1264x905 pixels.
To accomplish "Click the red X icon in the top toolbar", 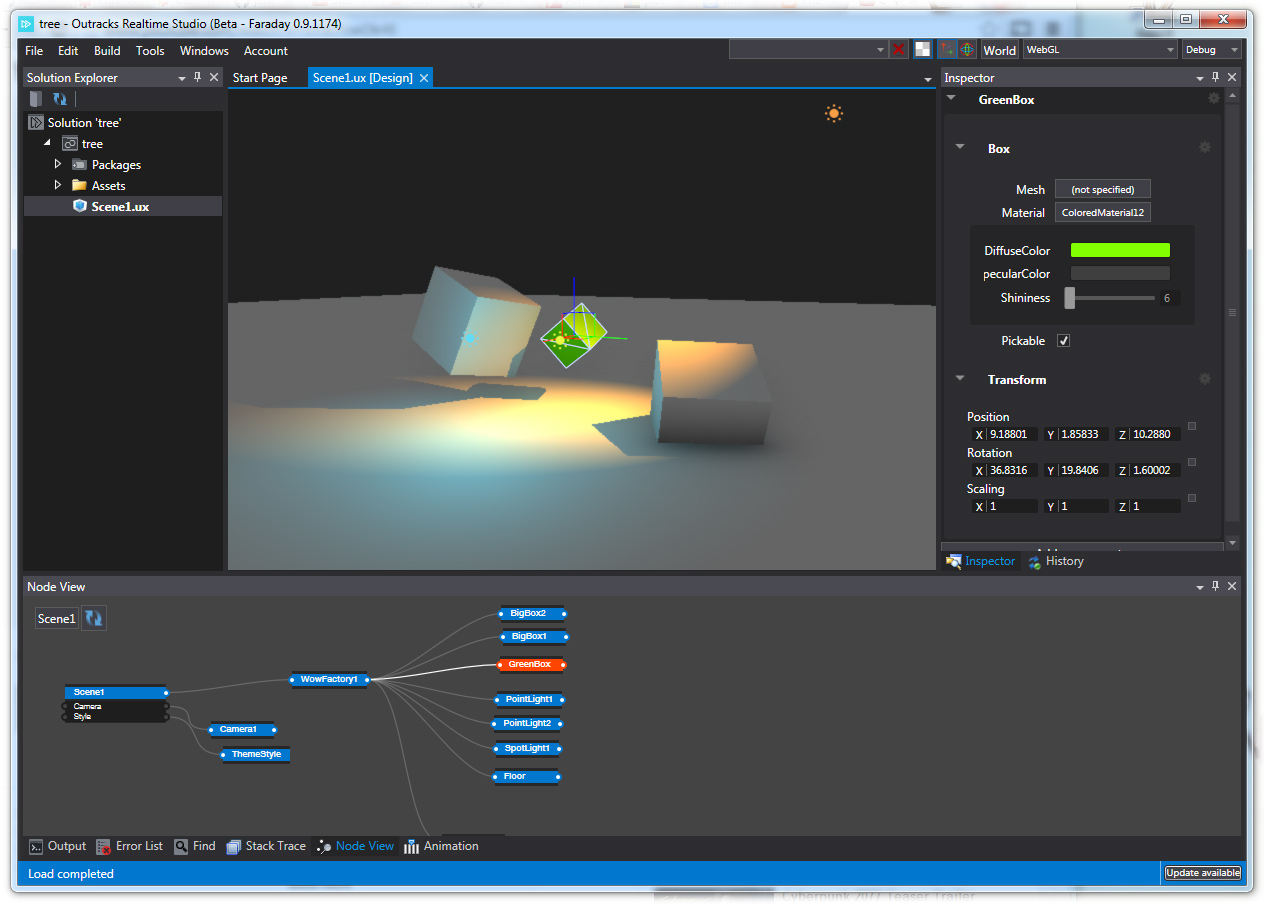I will click(x=899, y=50).
